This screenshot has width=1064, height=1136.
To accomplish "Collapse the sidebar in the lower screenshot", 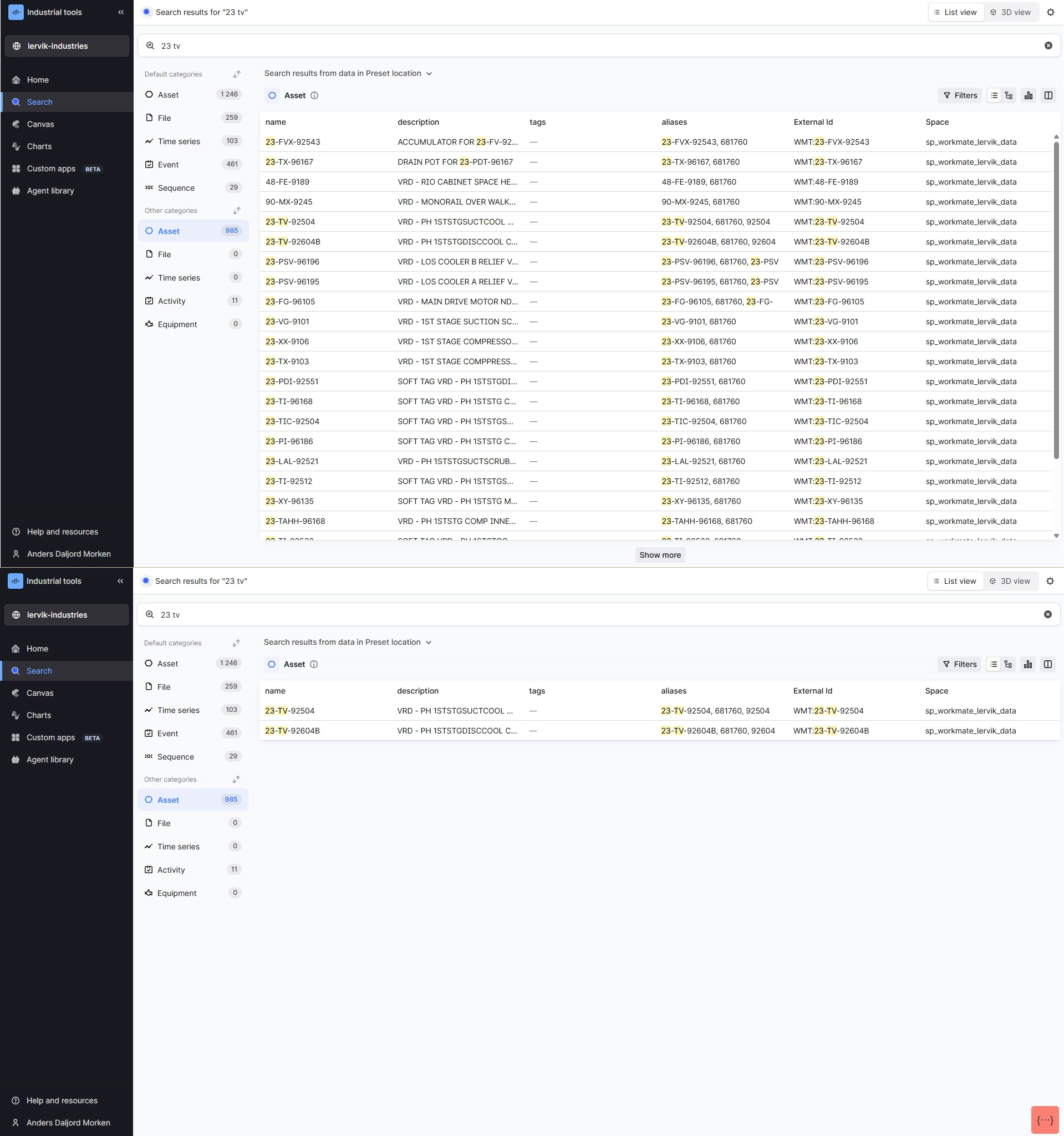I will pyautogui.click(x=120, y=581).
